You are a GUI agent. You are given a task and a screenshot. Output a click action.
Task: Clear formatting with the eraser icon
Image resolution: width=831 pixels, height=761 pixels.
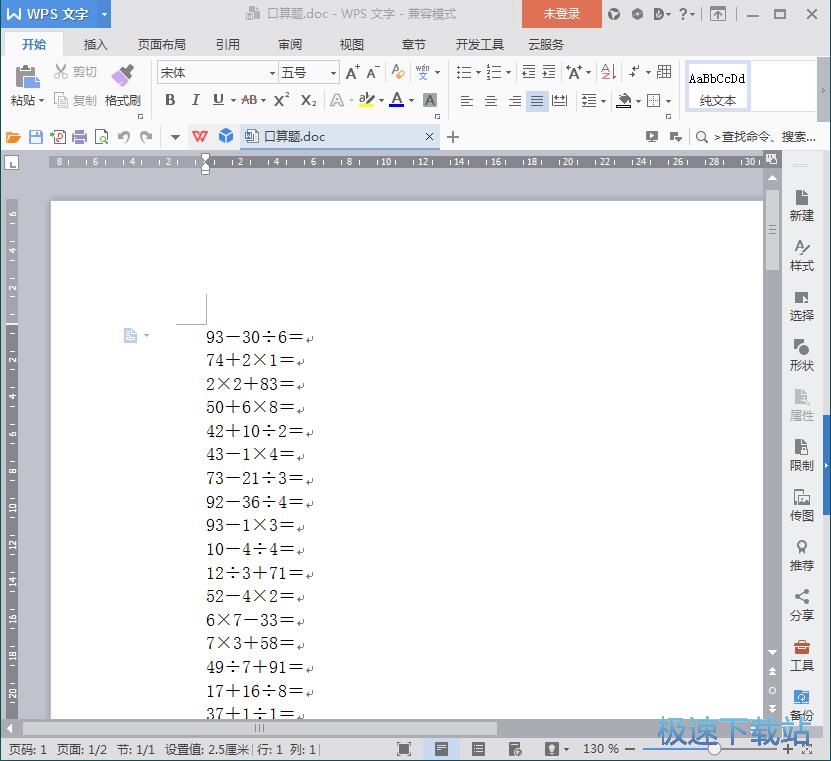(x=398, y=72)
